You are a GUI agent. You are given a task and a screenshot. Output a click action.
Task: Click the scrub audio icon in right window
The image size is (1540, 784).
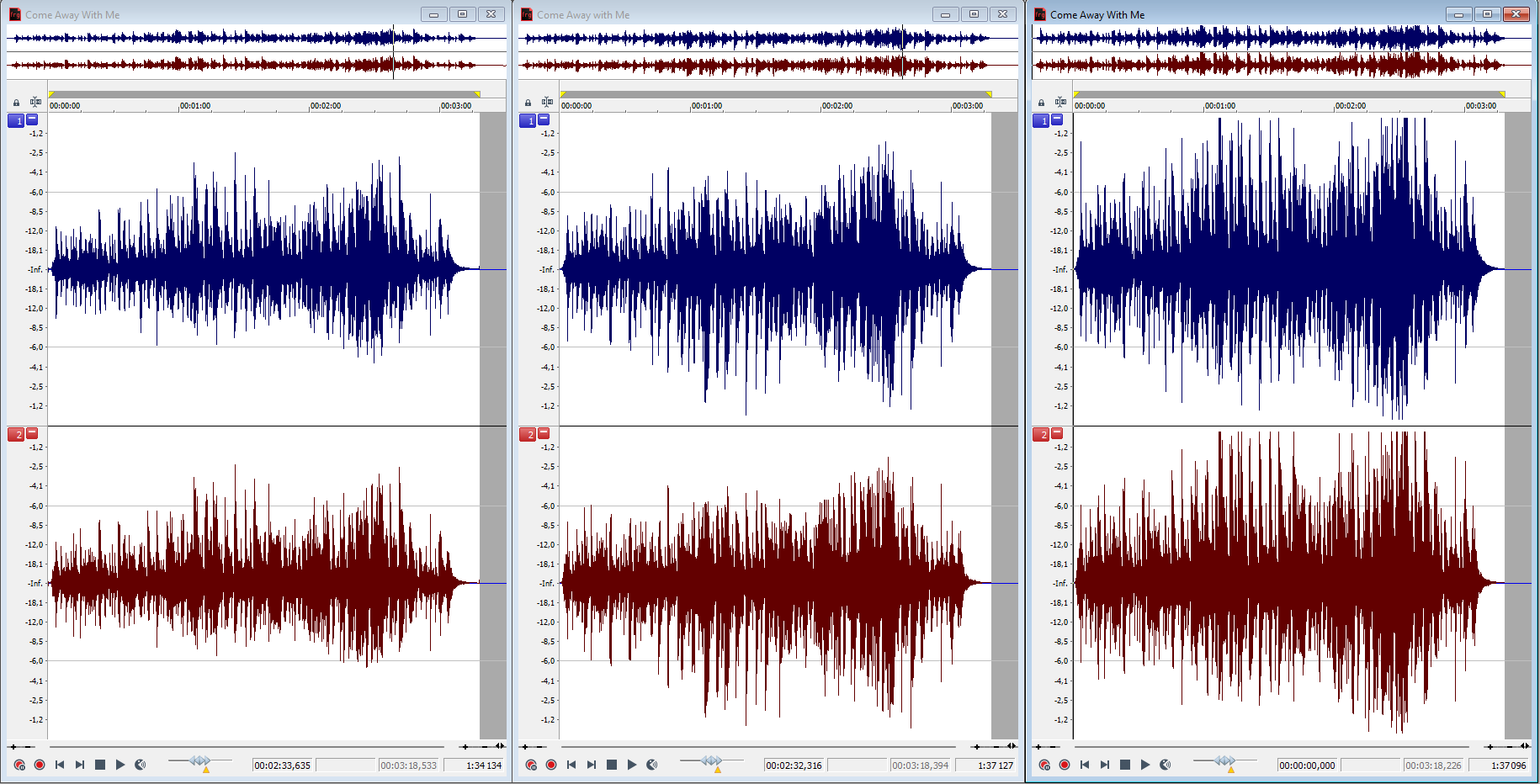[x=1166, y=765]
